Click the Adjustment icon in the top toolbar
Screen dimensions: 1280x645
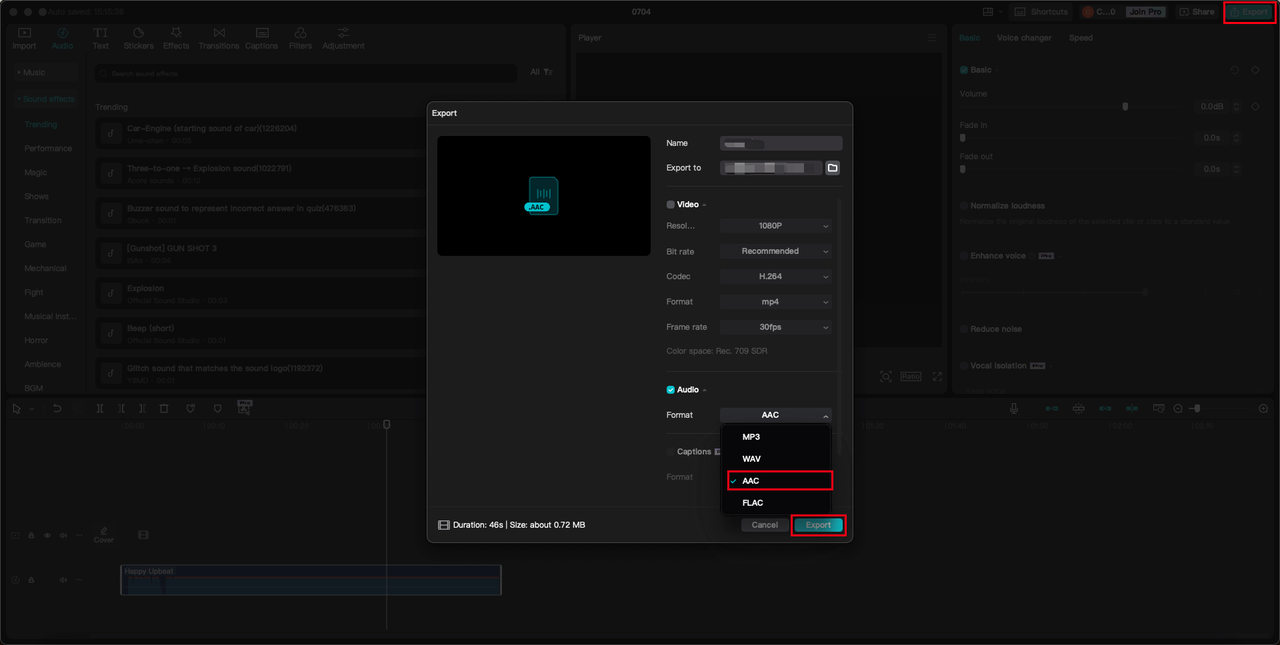tap(343, 39)
